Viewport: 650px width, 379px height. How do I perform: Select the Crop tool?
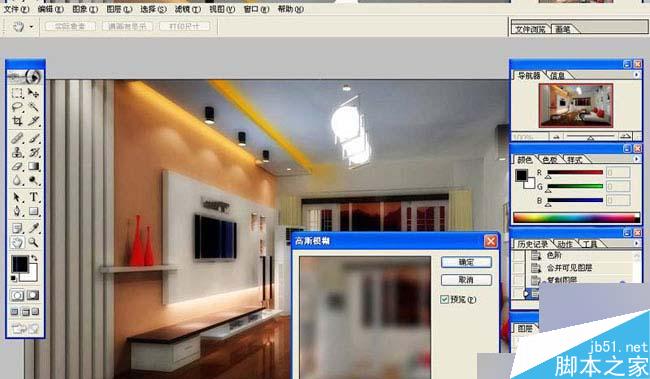click(x=17, y=121)
